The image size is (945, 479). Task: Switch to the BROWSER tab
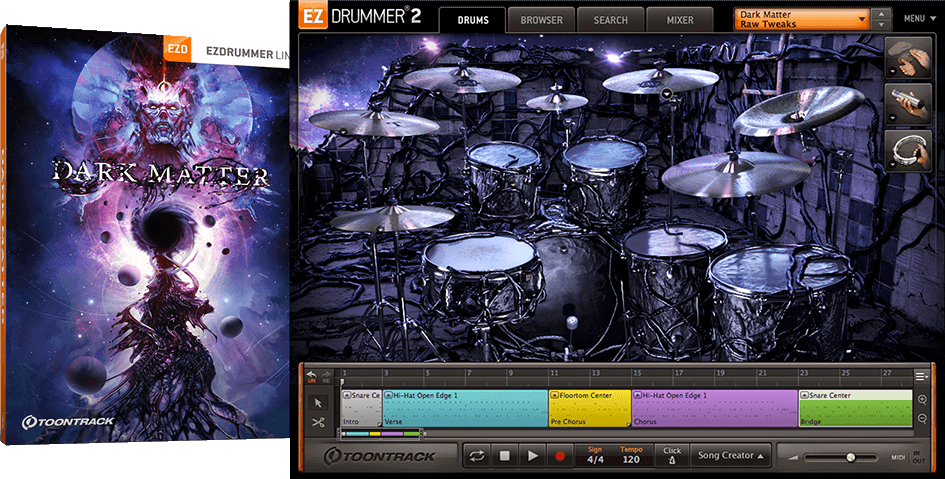click(541, 20)
